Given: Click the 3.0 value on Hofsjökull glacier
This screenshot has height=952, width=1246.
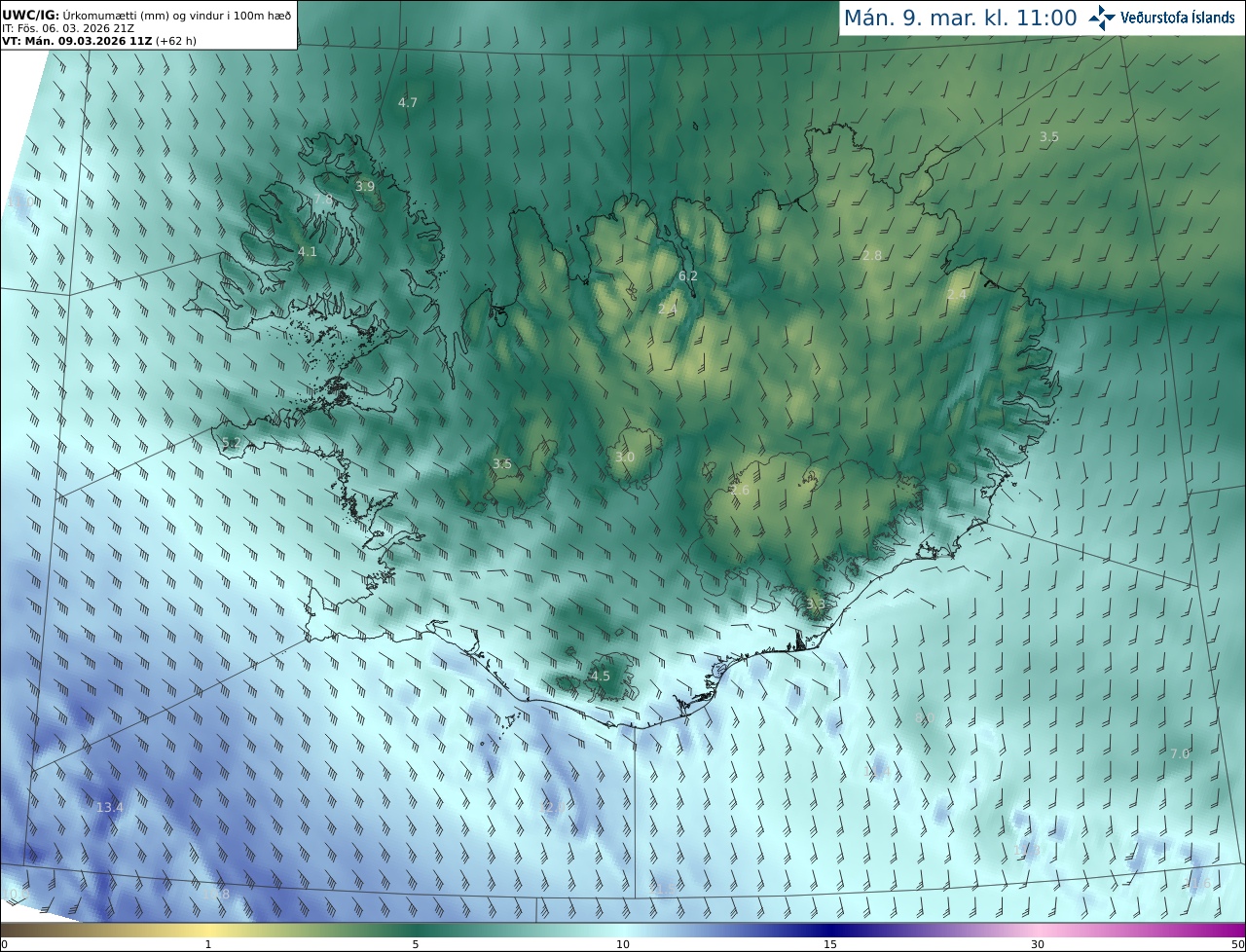Looking at the screenshot, I should click(x=625, y=457).
